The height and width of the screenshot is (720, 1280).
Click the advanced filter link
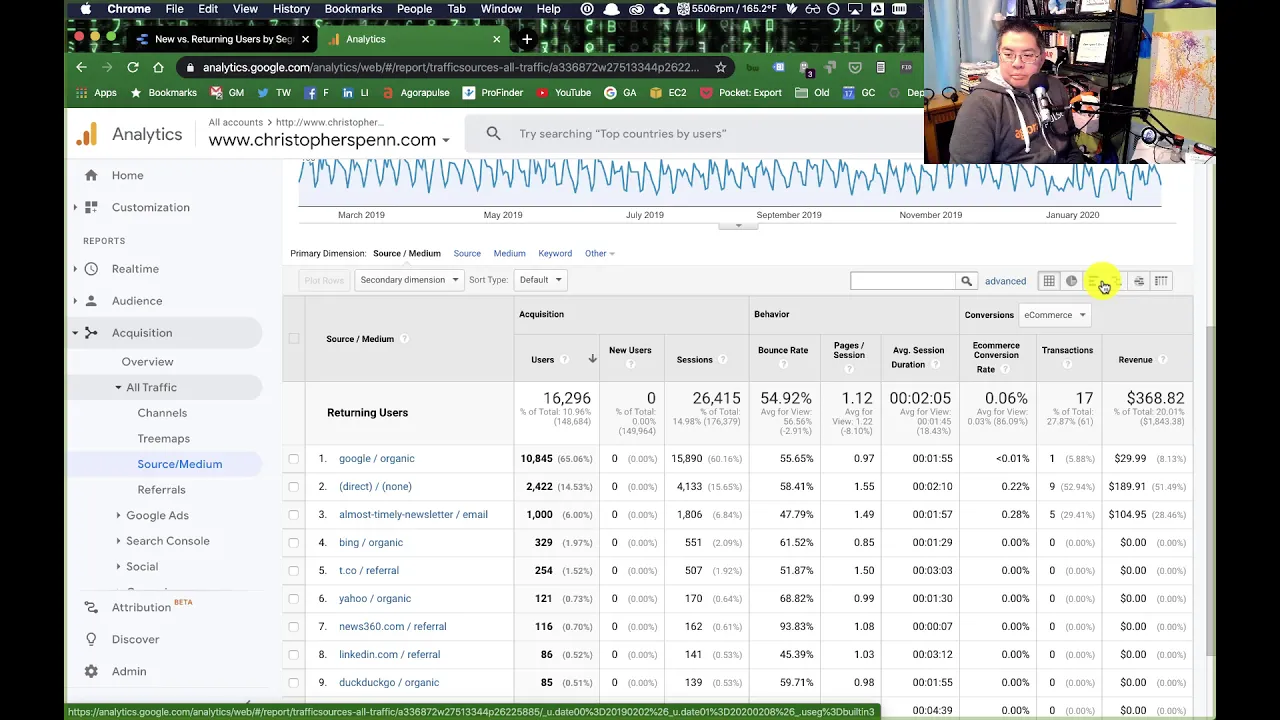click(x=1005, y=281)
